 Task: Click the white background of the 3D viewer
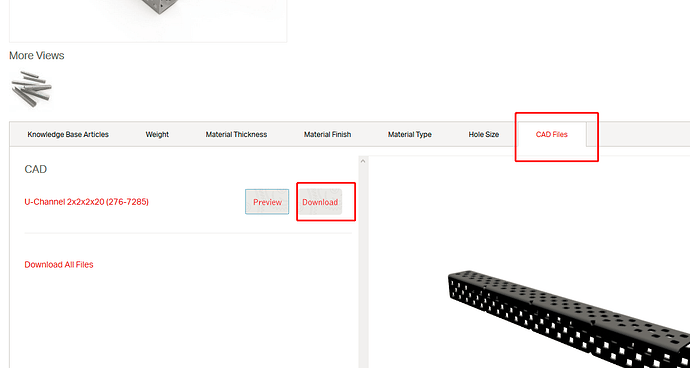pyautogui.click(x=528, y=211)
